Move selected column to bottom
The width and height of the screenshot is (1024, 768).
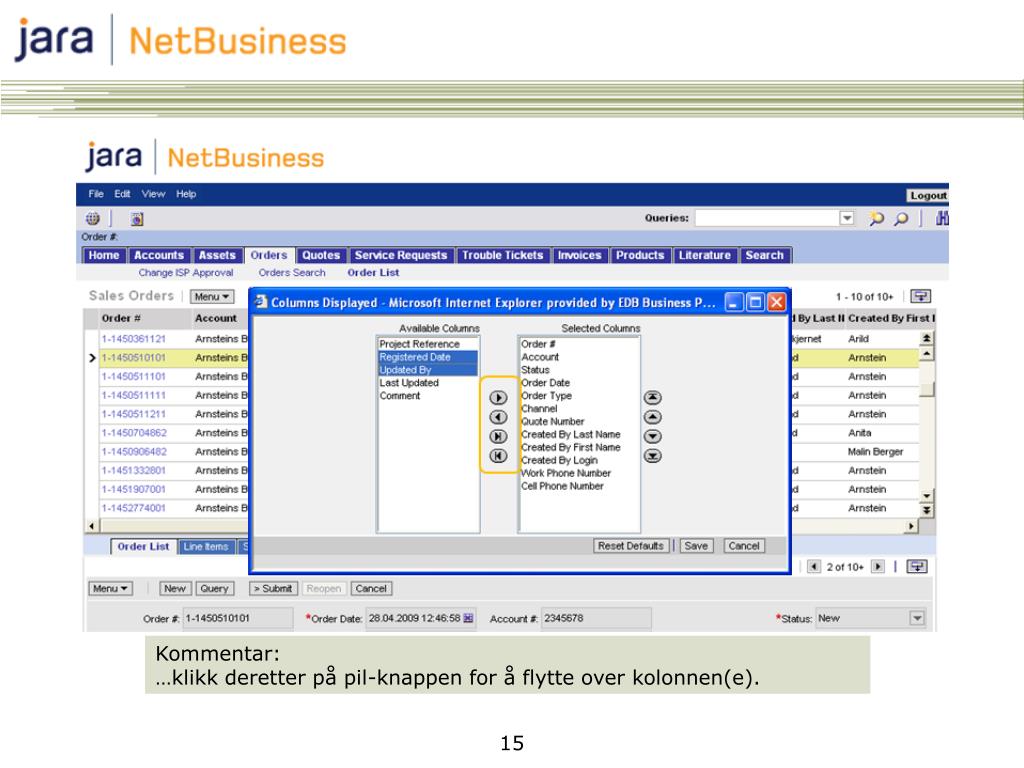point(652,456)
